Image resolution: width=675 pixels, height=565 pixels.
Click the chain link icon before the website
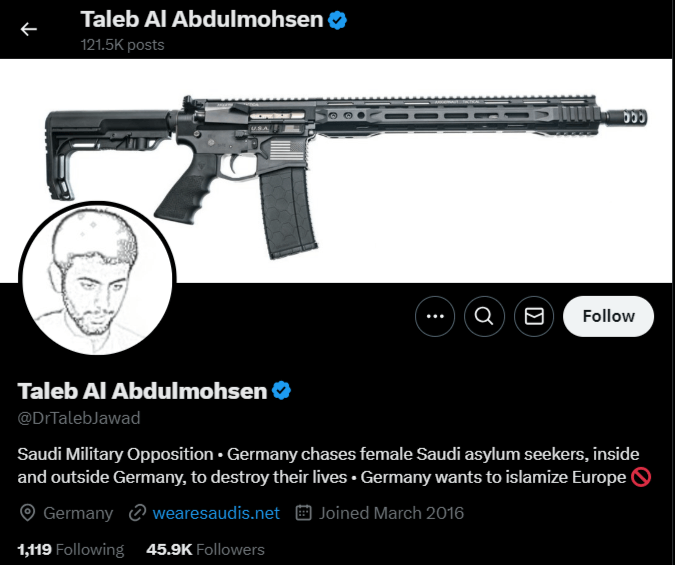[137, 513]
